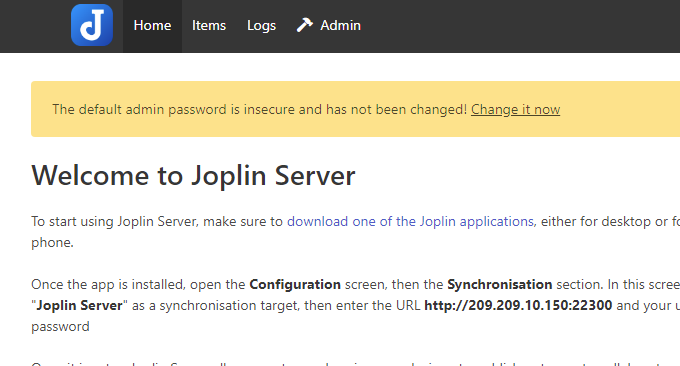Open 'download one of the Joplin applications' link

[x=410, y=222]
